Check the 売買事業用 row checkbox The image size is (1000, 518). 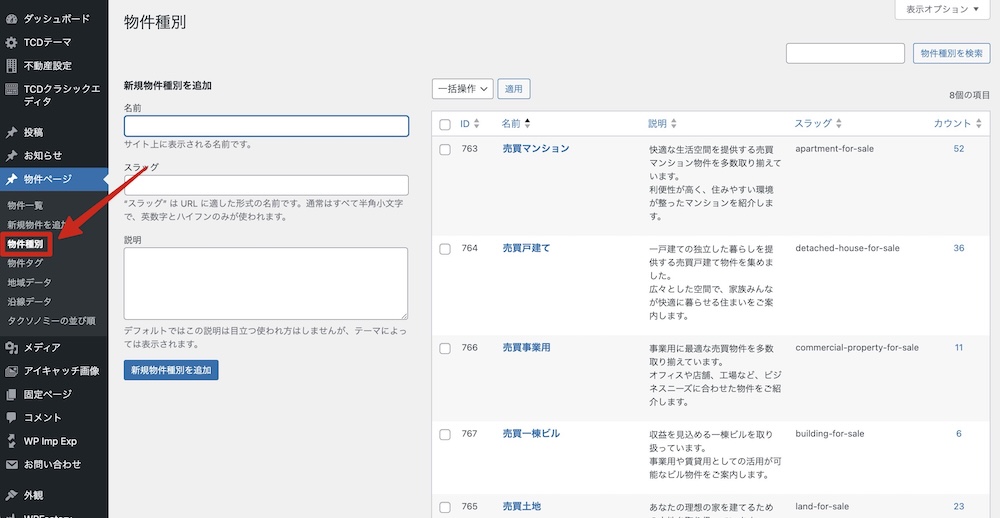click(x=445, y=348)
